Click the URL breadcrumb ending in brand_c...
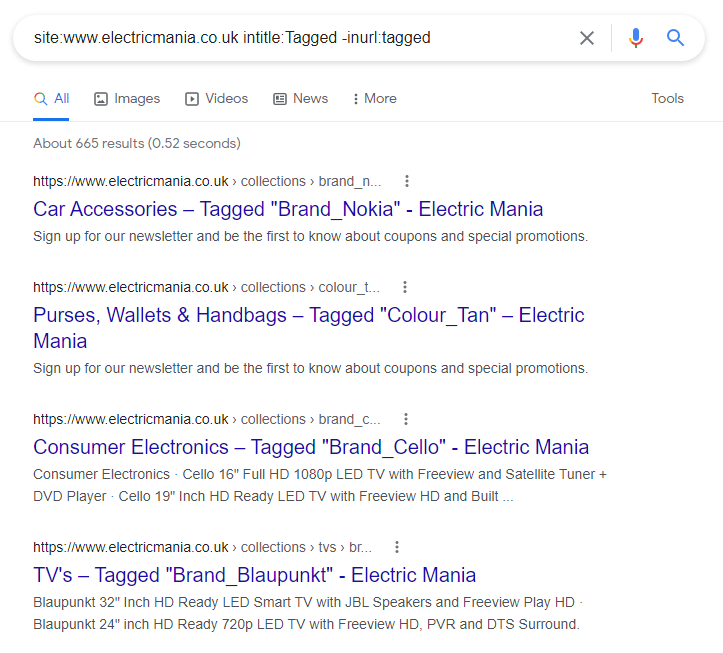Screen dimensions: 723x653 [x=207, y=419]
